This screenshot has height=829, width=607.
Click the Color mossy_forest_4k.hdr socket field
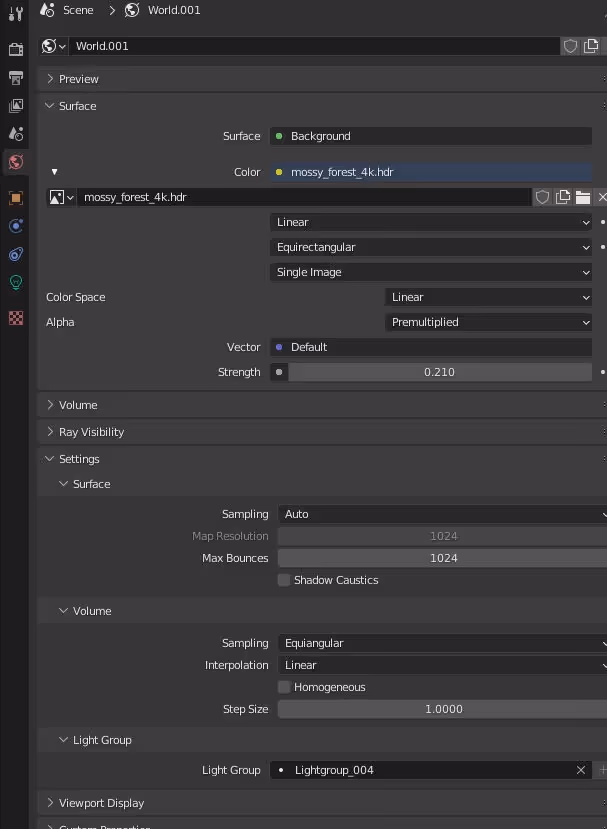coord(431,172)
